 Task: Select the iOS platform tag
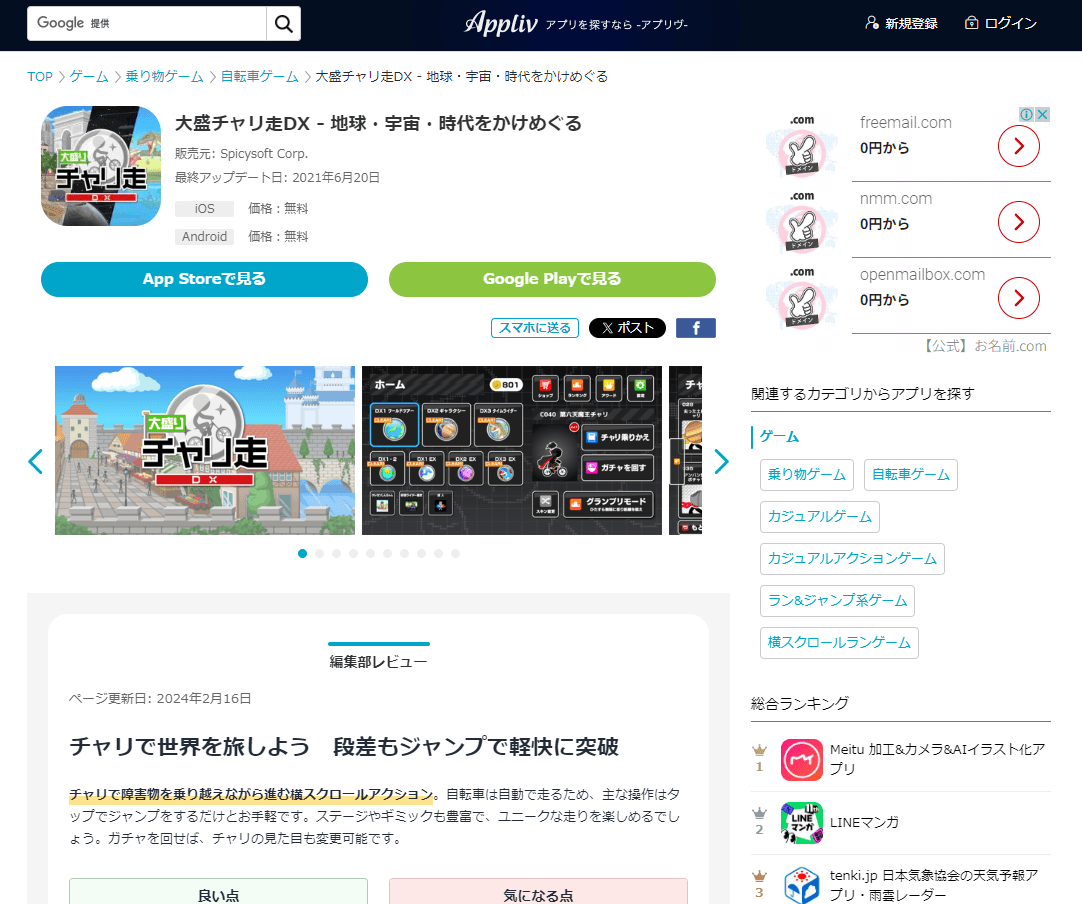[x=204, y=208]
